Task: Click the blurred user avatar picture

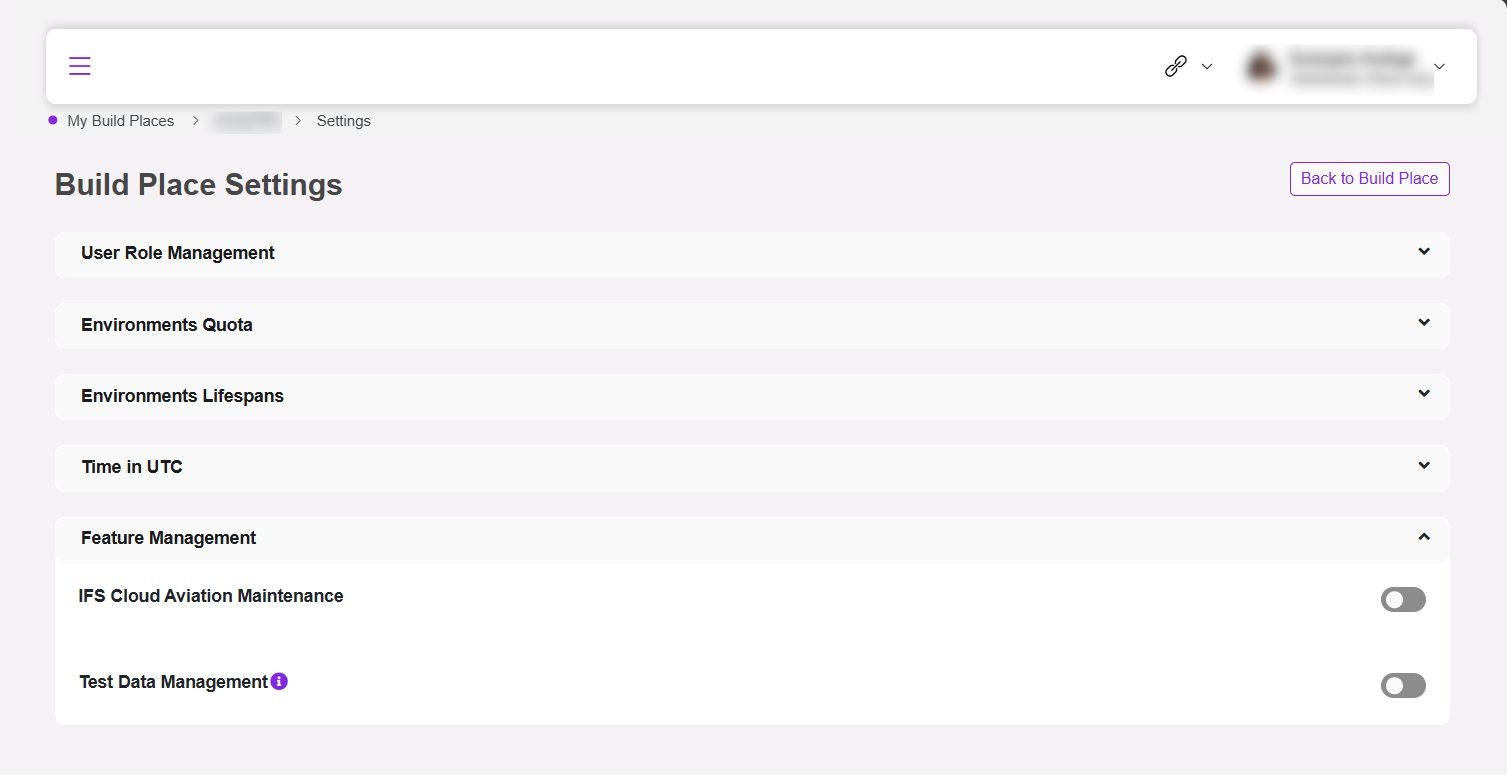Action: click(1261, 66)
